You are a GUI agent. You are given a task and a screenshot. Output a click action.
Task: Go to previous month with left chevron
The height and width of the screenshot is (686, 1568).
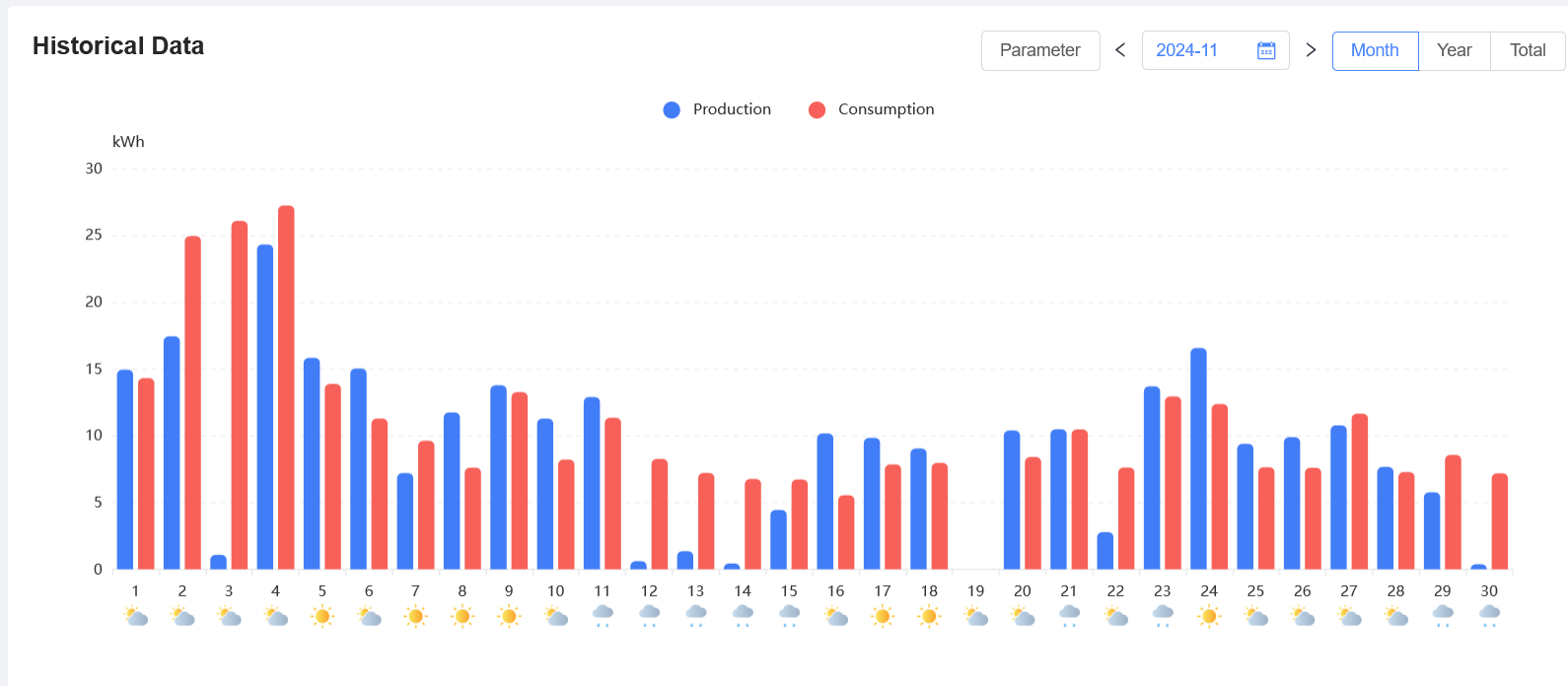click(x=1120, y=50)
